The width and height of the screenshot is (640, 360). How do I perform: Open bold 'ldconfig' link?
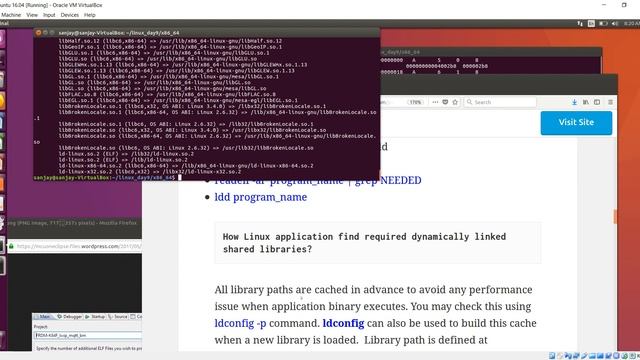[x=343, y=323]
